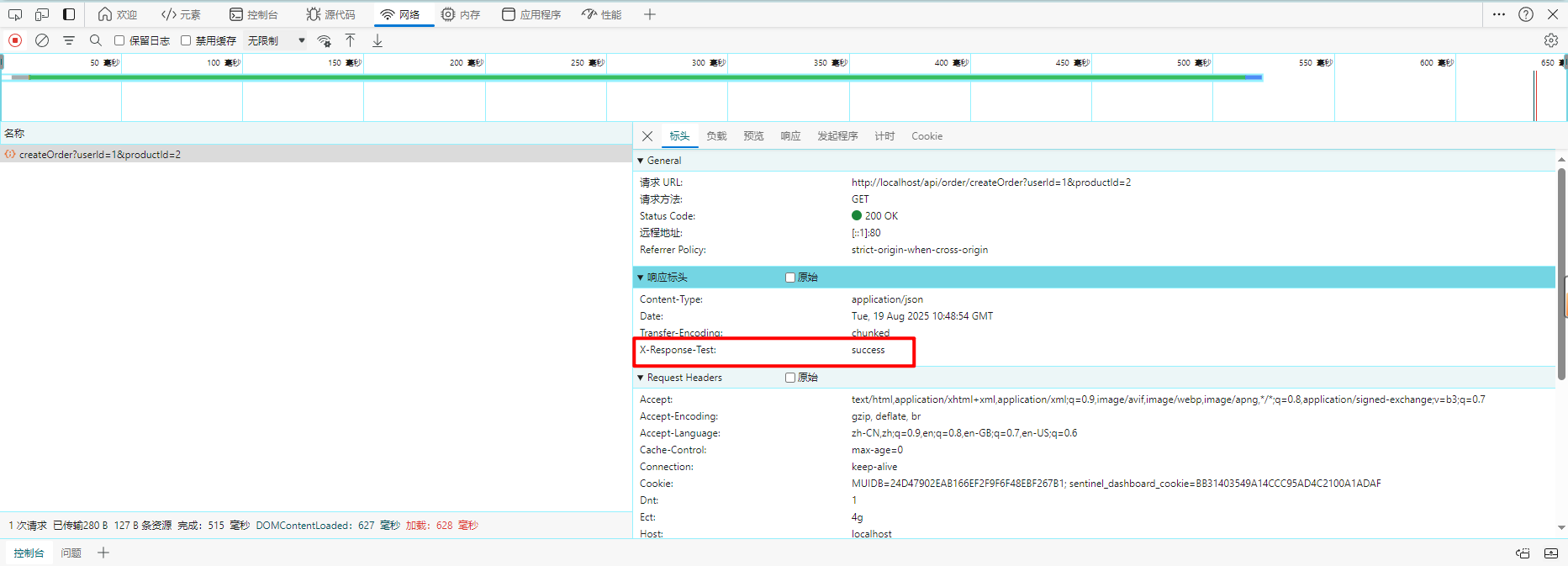Open network conditions wifi icon
The height and width of the screenshot is (566, 1568).
pos(325,40)
